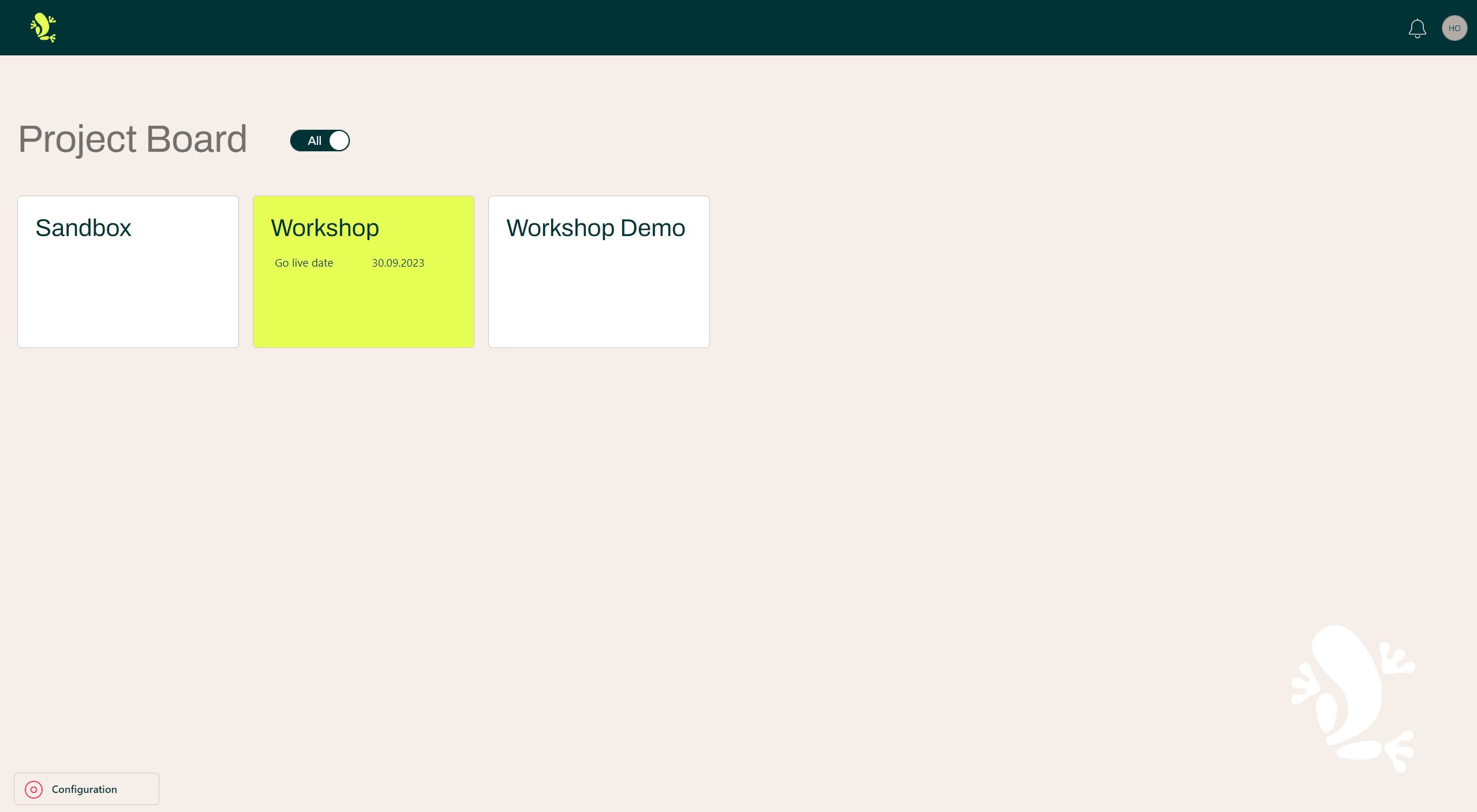Click the 'Go live date' label
This screenshot has width=1477, height=812.
304,263
